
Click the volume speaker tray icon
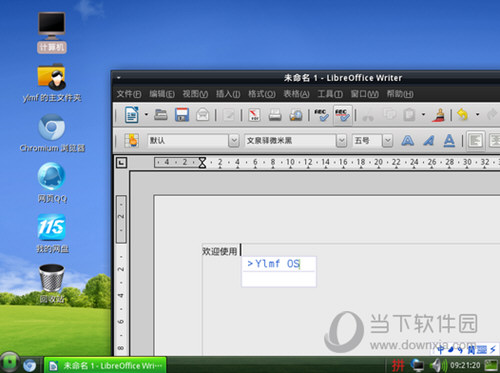[438, 365]
